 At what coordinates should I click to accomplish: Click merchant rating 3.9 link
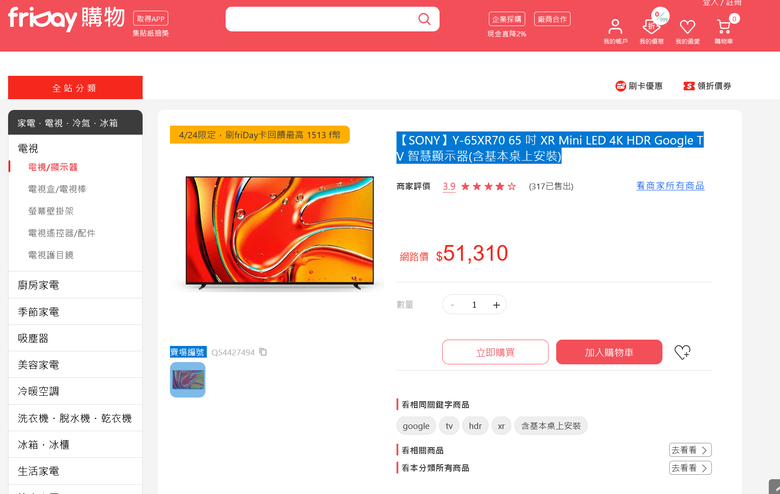point(449,187)
